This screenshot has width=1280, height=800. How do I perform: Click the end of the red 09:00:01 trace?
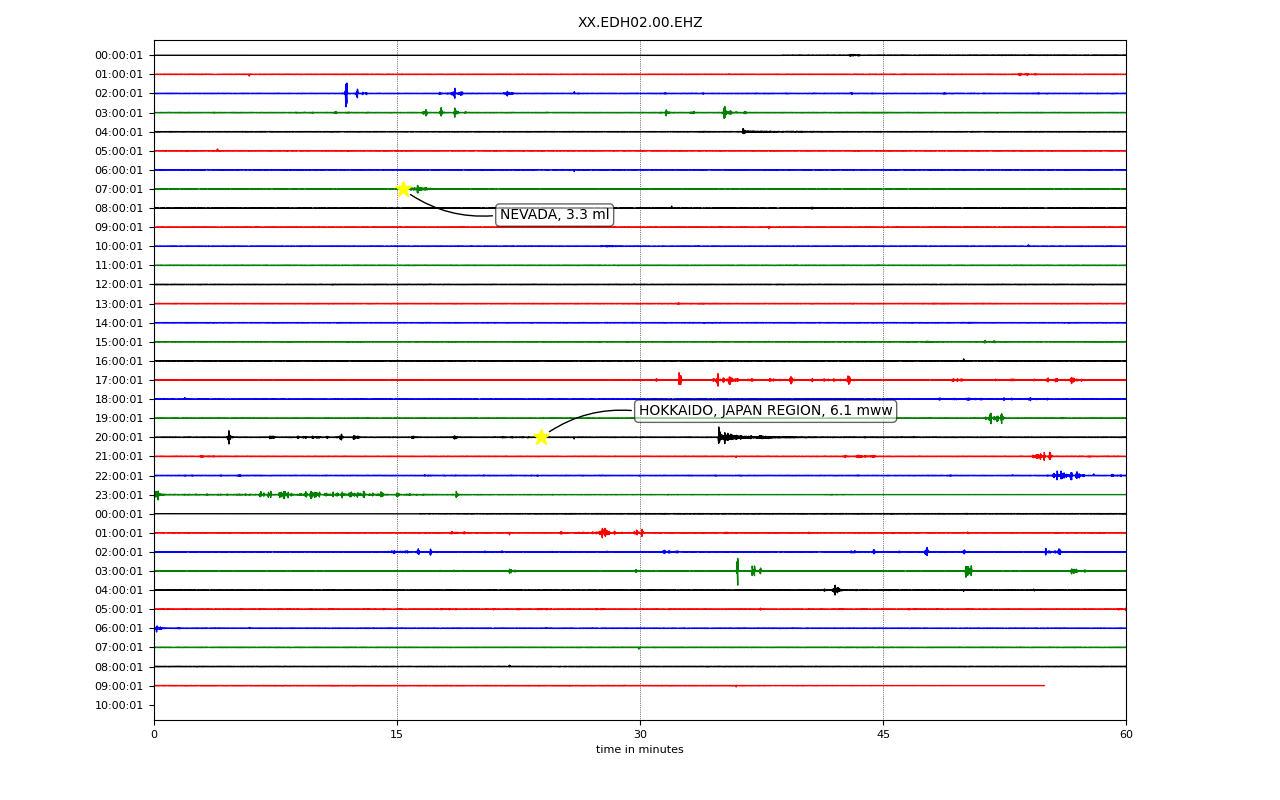1043,685
